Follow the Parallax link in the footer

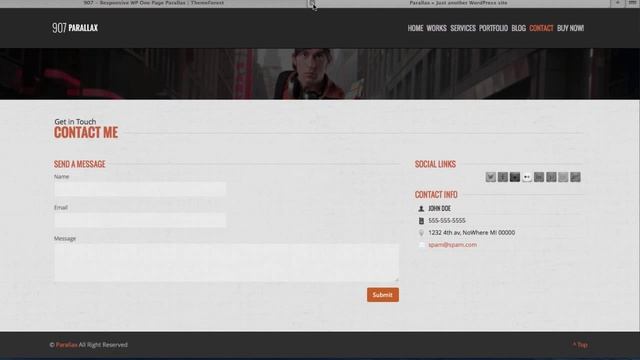point(67,345)
